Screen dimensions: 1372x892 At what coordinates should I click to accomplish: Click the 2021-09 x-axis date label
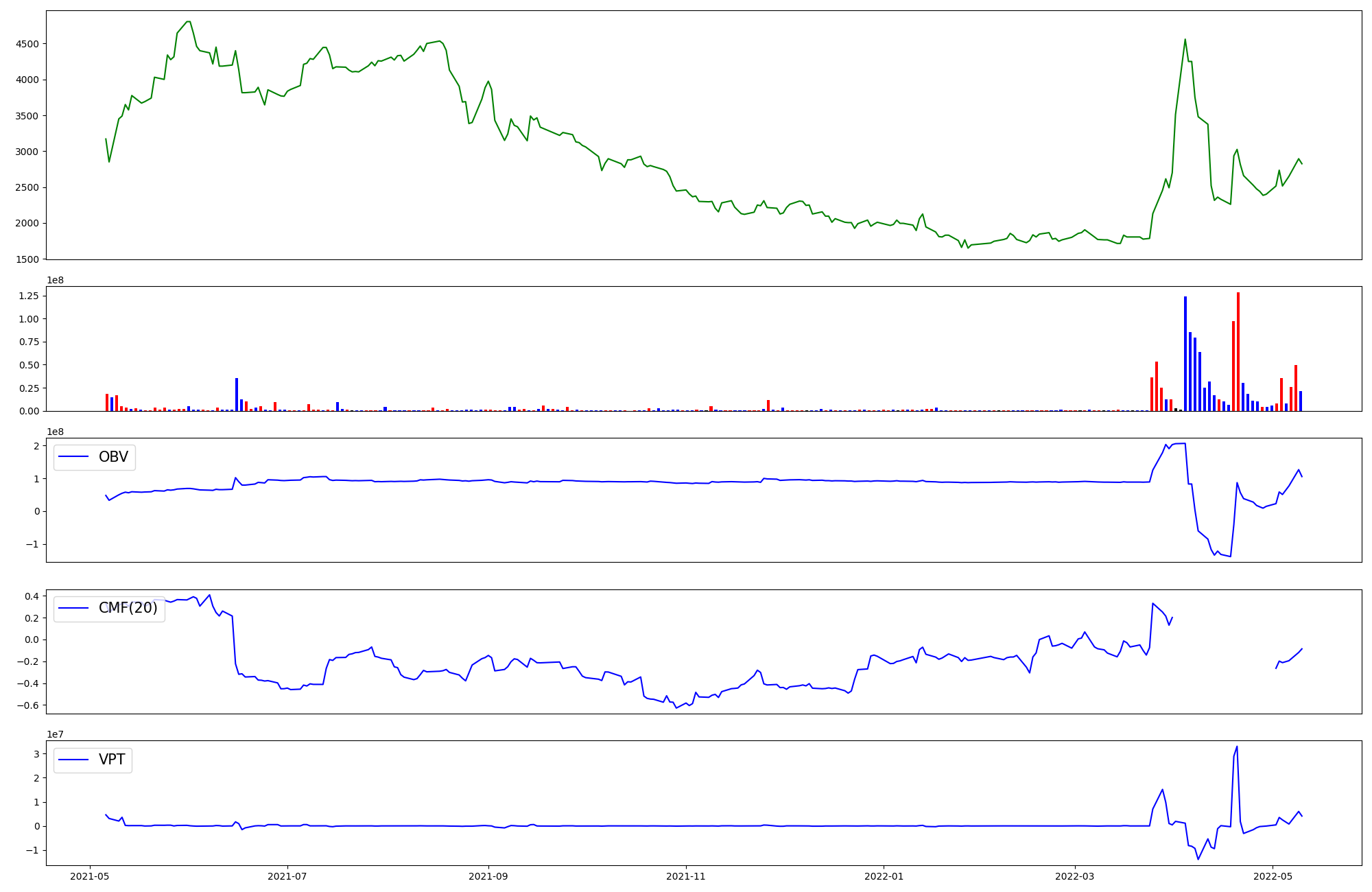pos(488,876)
